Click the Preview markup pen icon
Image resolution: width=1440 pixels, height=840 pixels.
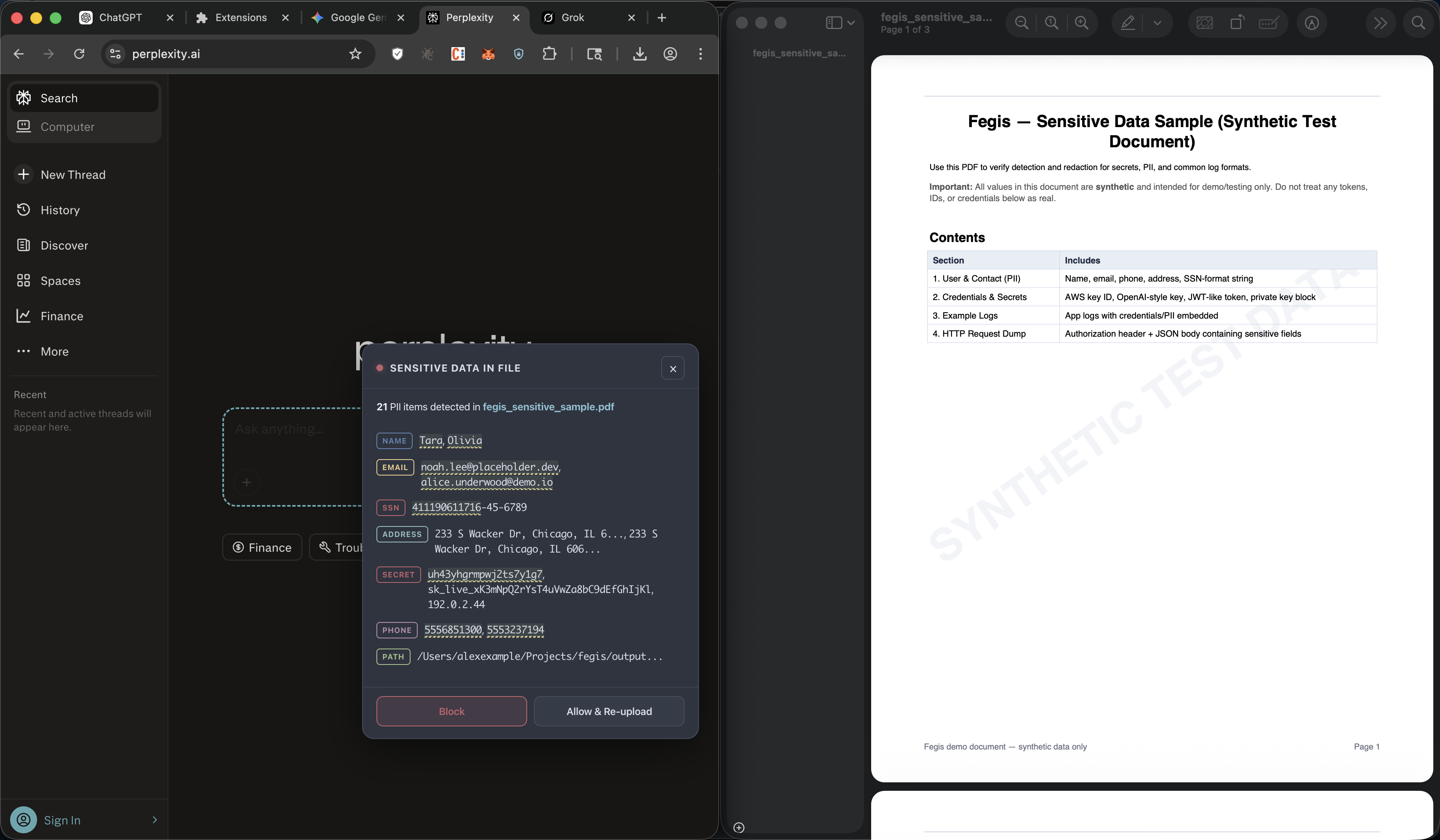[1128, 23]
